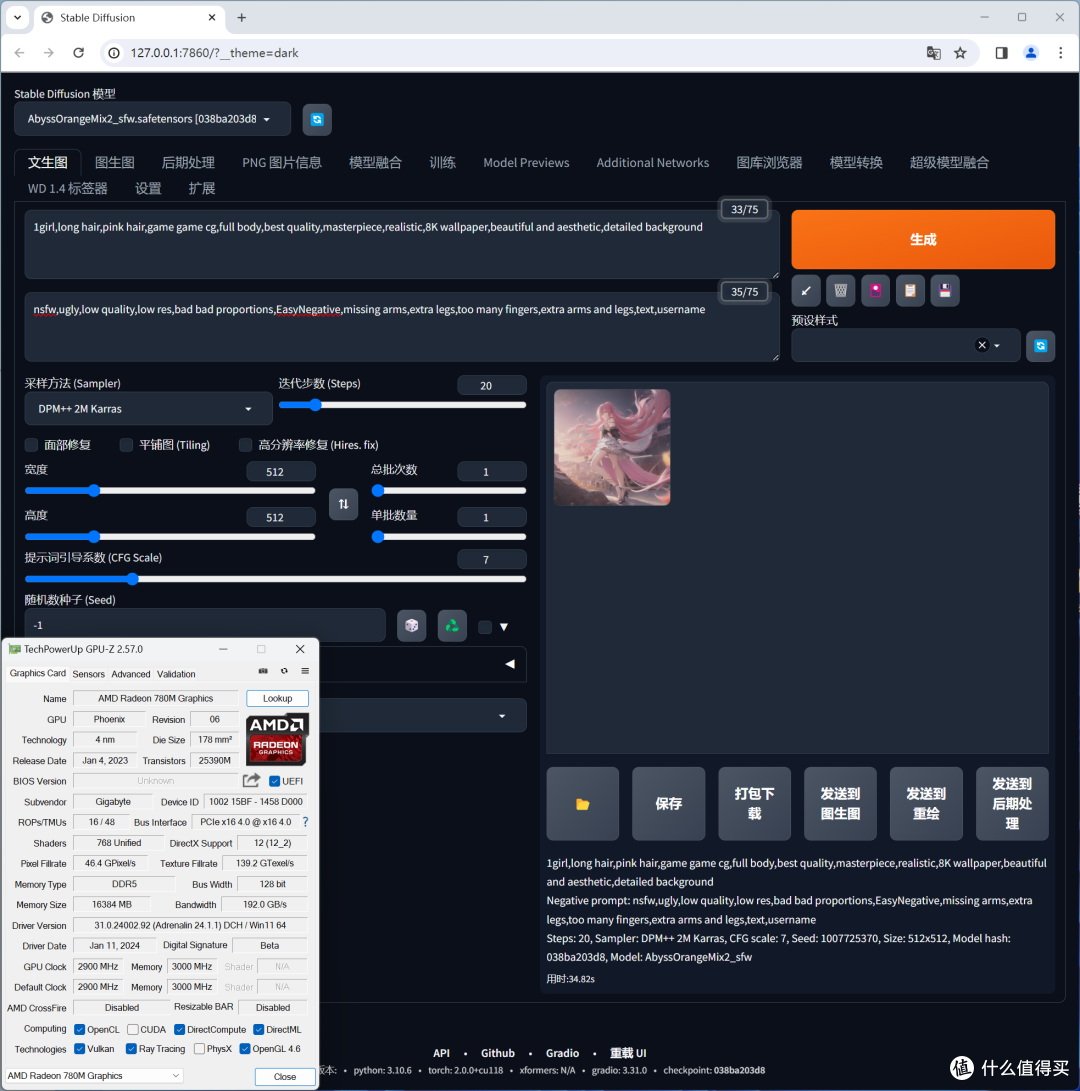View site information icon in address bar
1080x1091 pixels.
[114, 53]
